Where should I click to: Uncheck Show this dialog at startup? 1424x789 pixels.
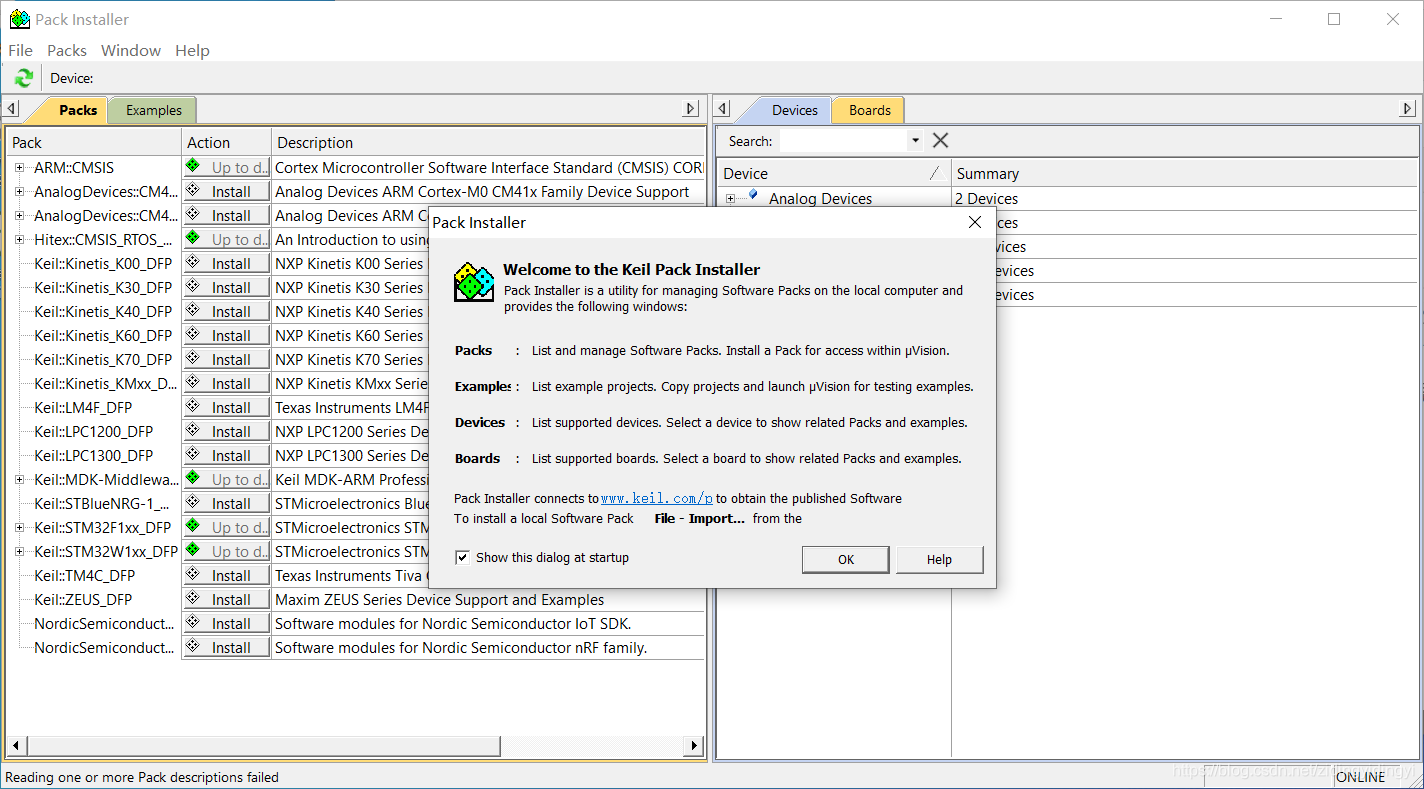[462, 557]
